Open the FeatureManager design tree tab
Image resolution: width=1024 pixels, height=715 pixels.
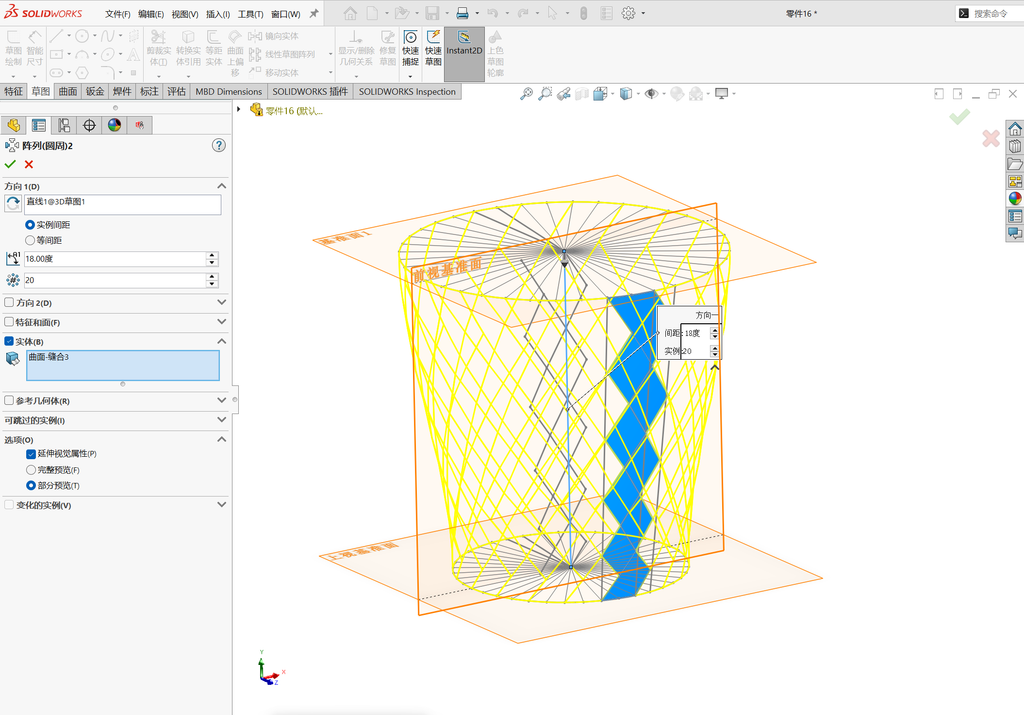pos(14,125)
